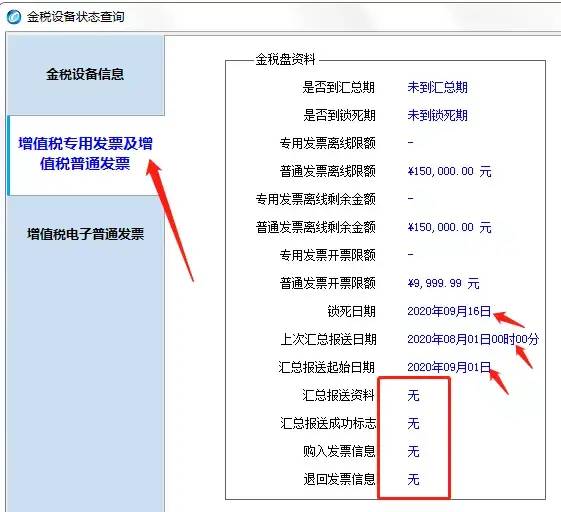The image size is (561, 512).
Task: Click the 未到锁死期 status value
Action: click(x=437, y=115)
